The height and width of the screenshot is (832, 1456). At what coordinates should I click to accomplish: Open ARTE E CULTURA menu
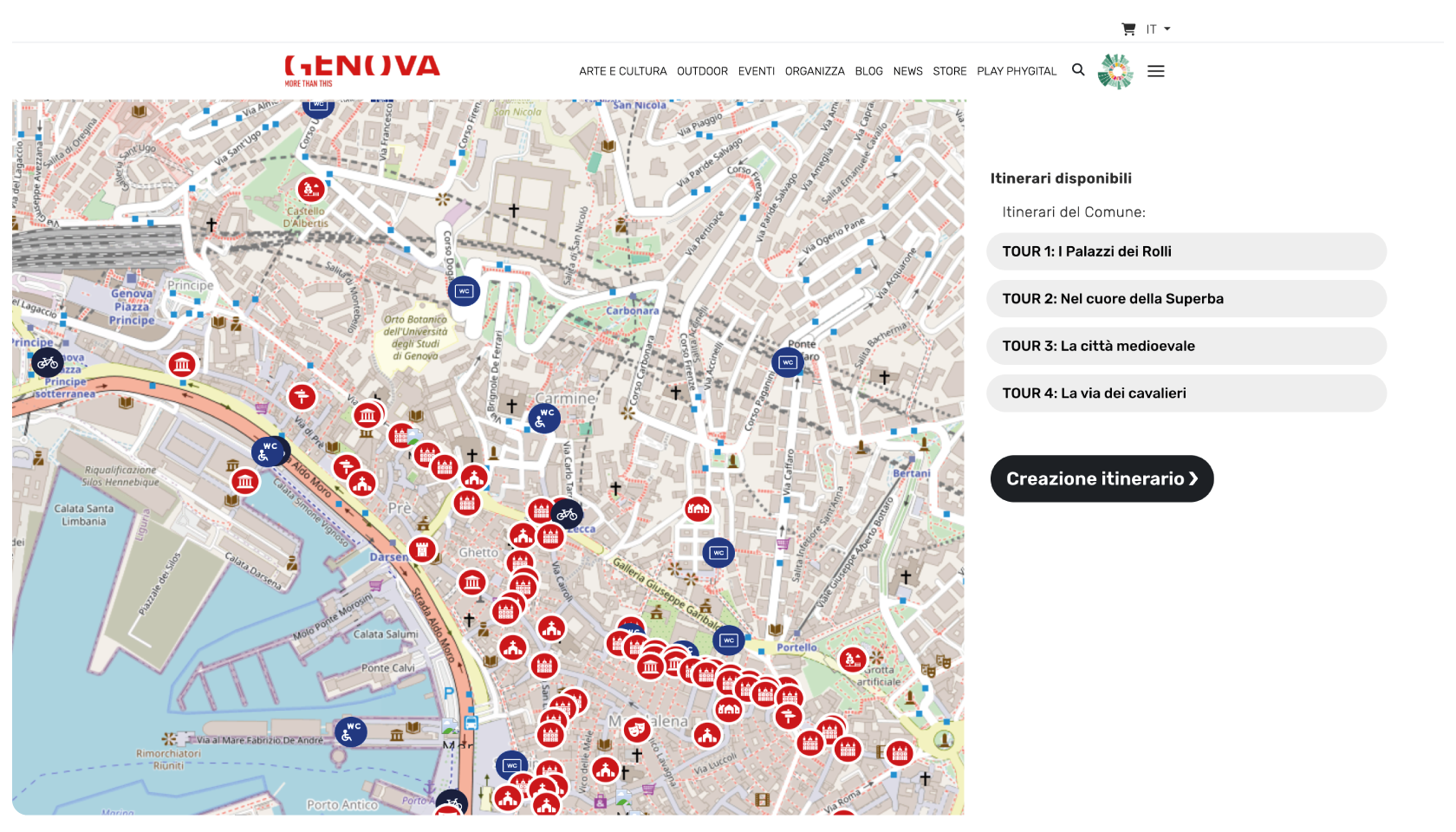[622, 71]
